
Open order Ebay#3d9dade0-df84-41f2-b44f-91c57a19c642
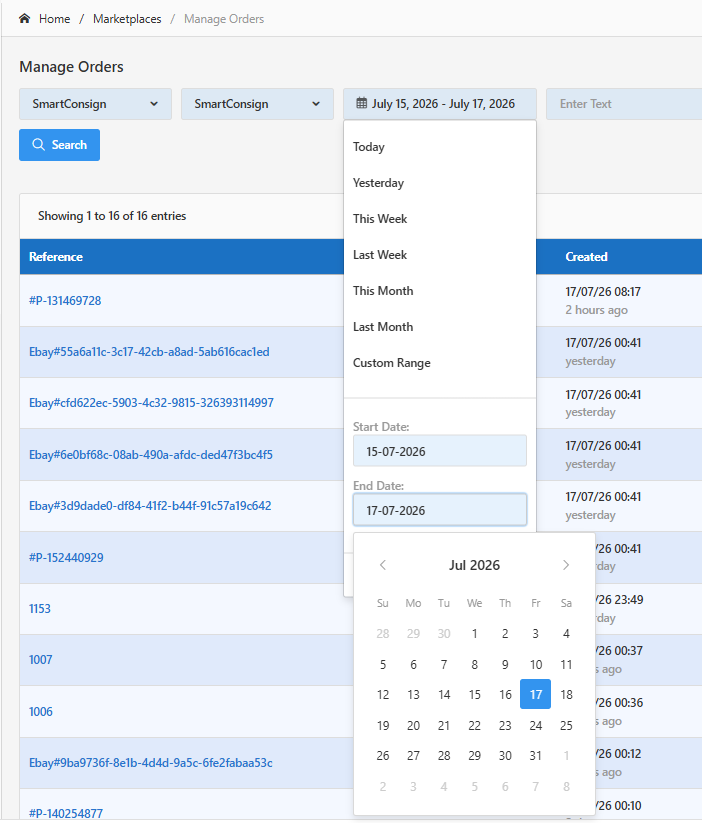pos(150,505)
